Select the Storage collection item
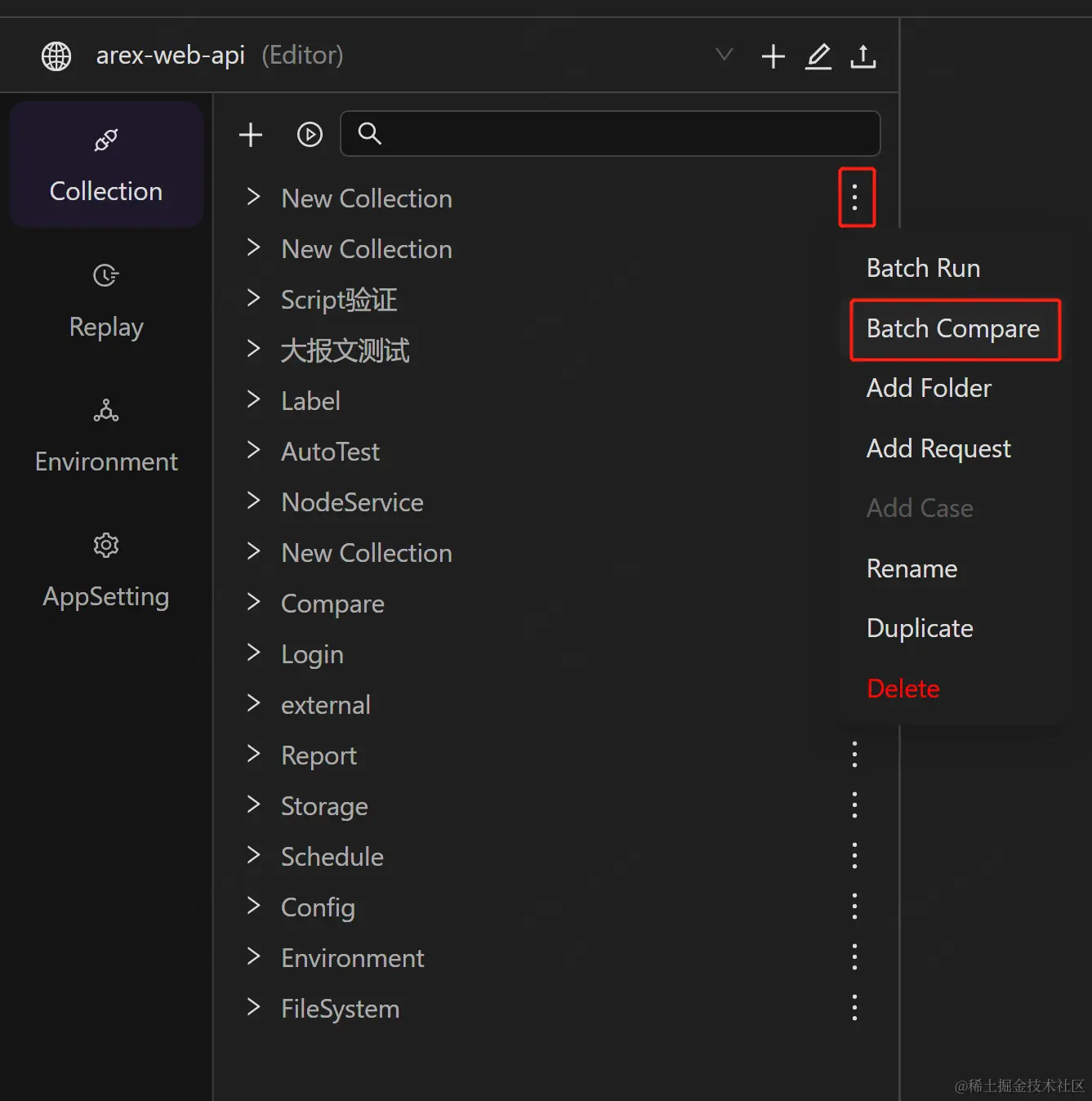The height and width of the screenshot is (1101, 1092). click(324, 806)
